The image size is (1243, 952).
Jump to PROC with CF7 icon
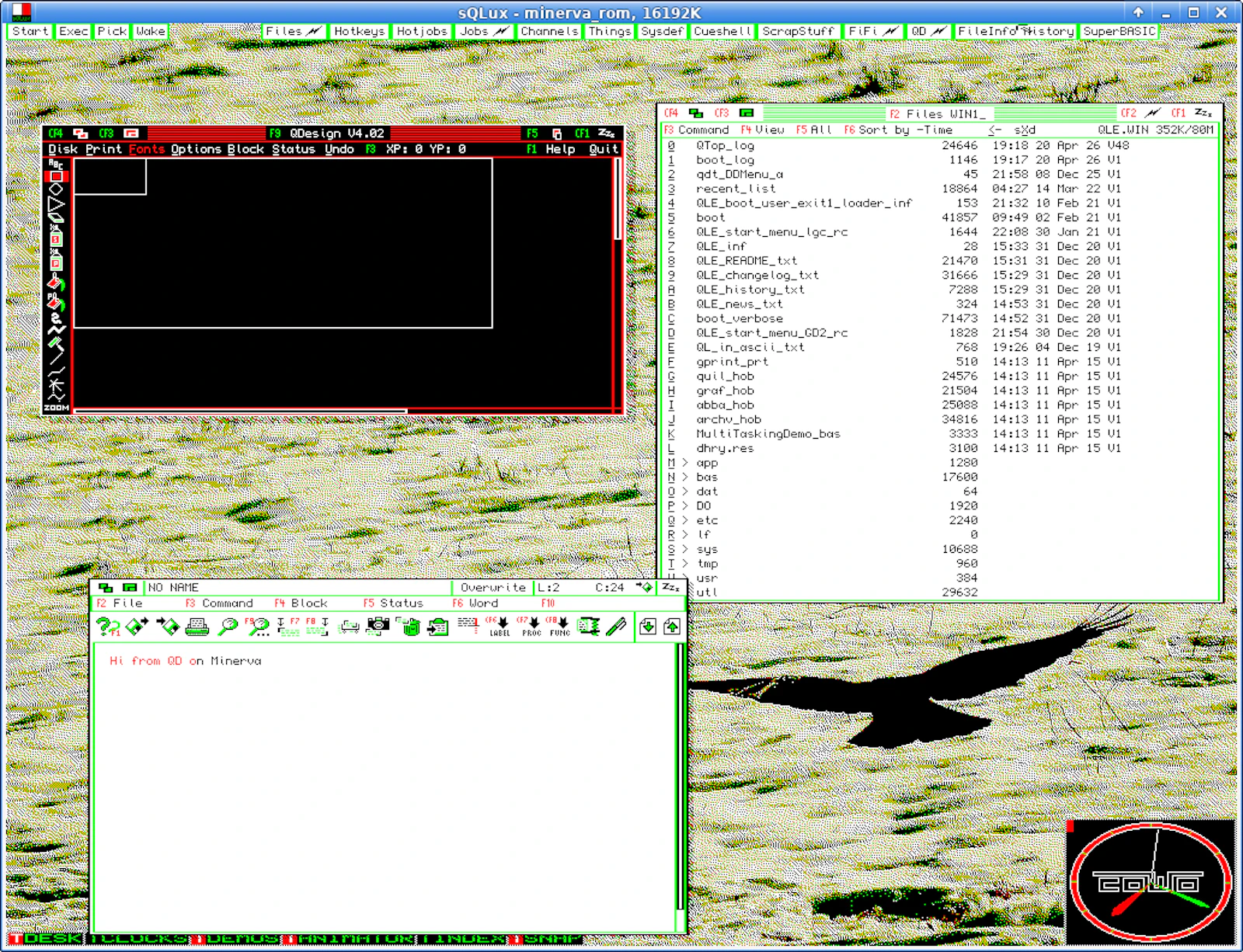pyautogui.click(x=531, y=627)
